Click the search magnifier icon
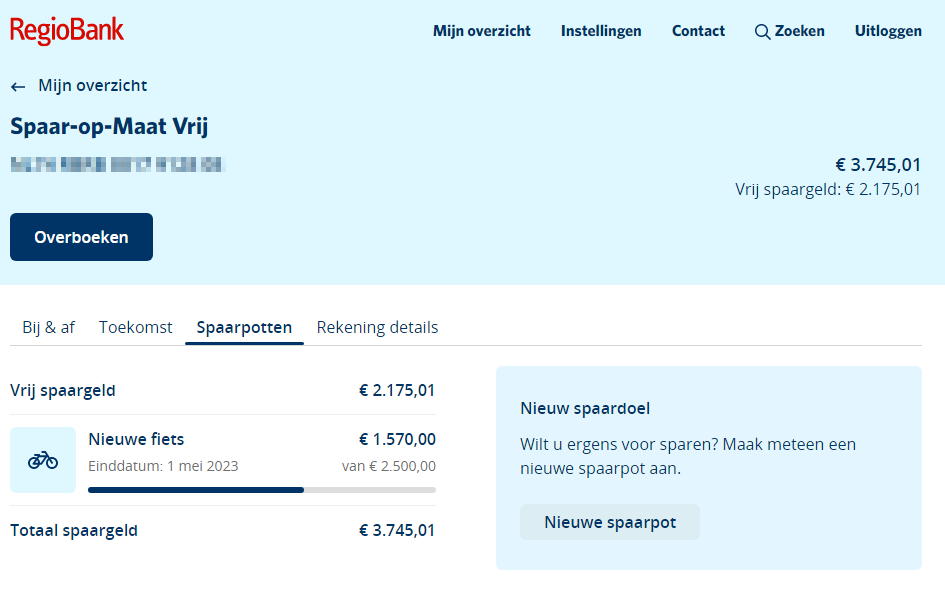The image size is (945, 613). 762,32
